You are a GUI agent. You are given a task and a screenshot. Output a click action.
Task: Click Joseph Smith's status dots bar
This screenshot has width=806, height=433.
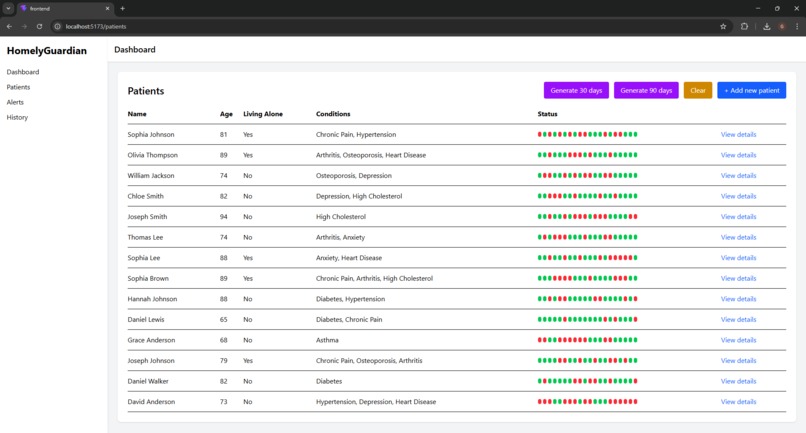tap(588, 216)
